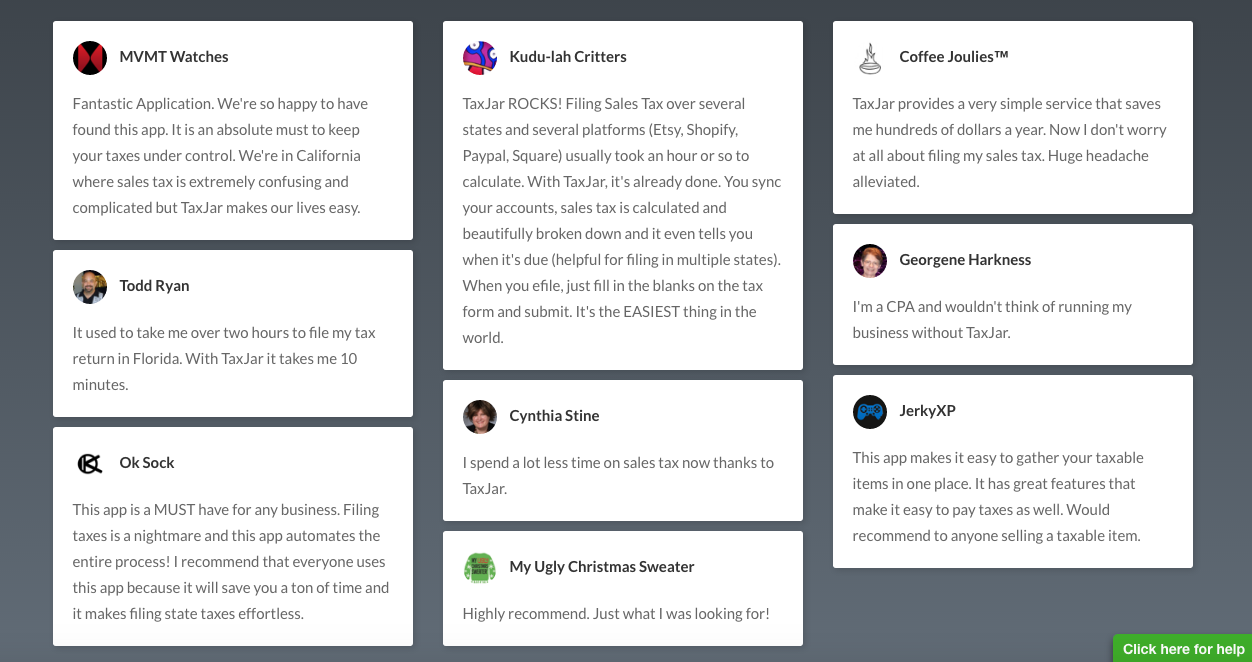Click the My Ugly Christmas Sweater icon
The width and height of the screenshot is (1252, 662).
[480, 567]
